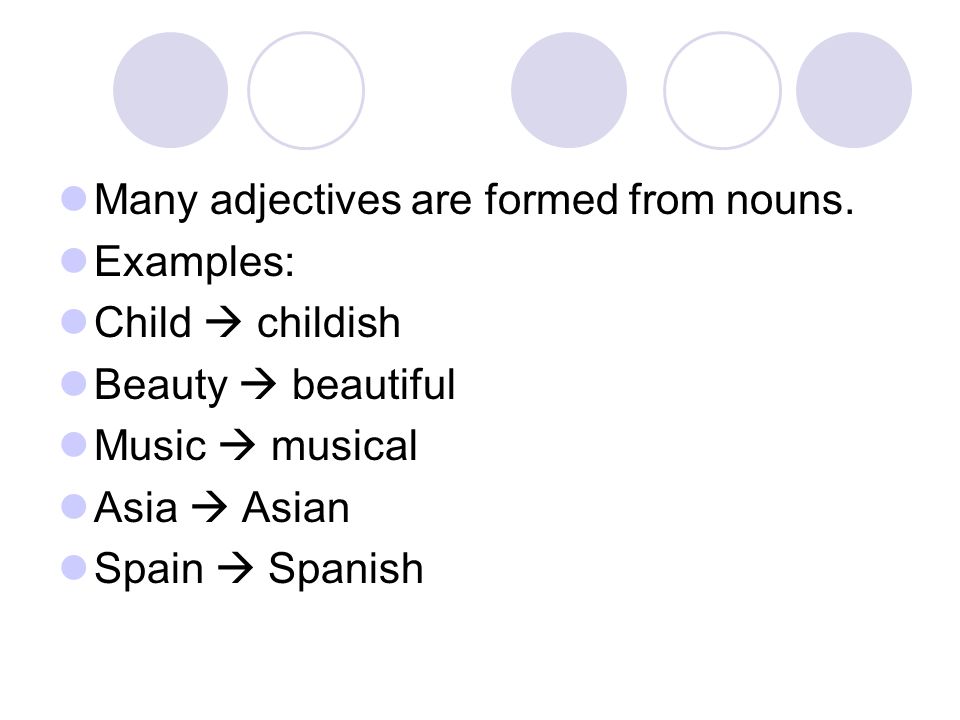Click the arrow between Spain and Spanish
The height and width of the screenshot is (720, 960).
(x=236, y=569)
